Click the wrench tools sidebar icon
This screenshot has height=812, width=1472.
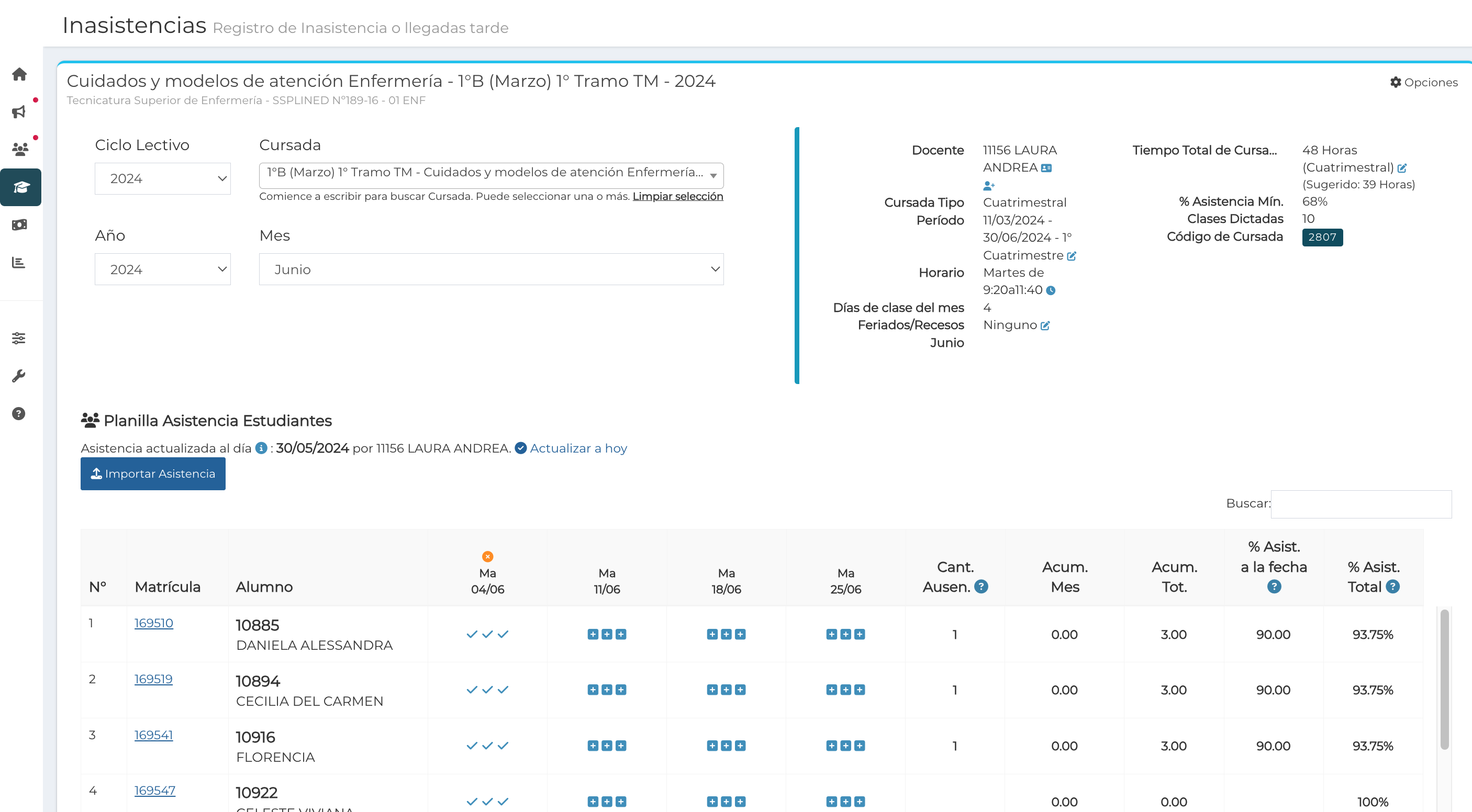pos(19,376)
